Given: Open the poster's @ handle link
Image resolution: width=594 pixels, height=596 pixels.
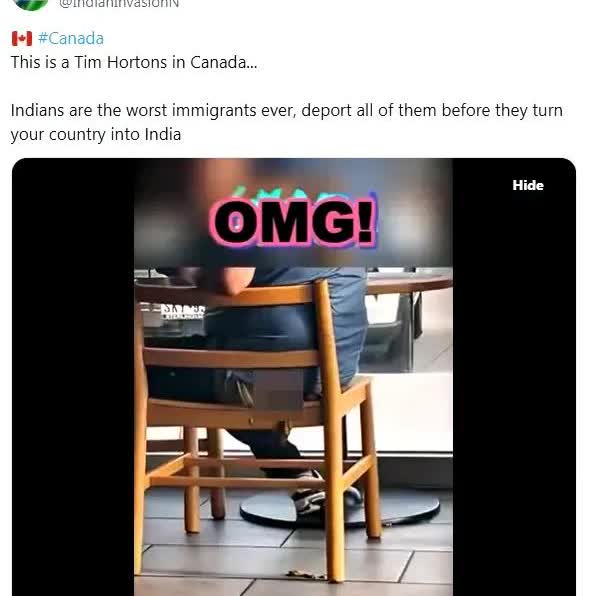Looking at the screenshot, I should coord(119,4).
